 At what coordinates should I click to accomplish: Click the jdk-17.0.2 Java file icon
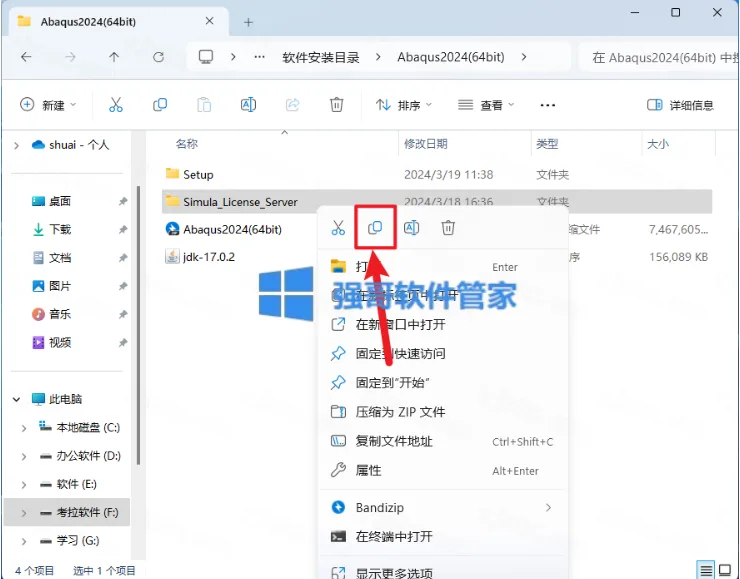(x=172, y=256)
